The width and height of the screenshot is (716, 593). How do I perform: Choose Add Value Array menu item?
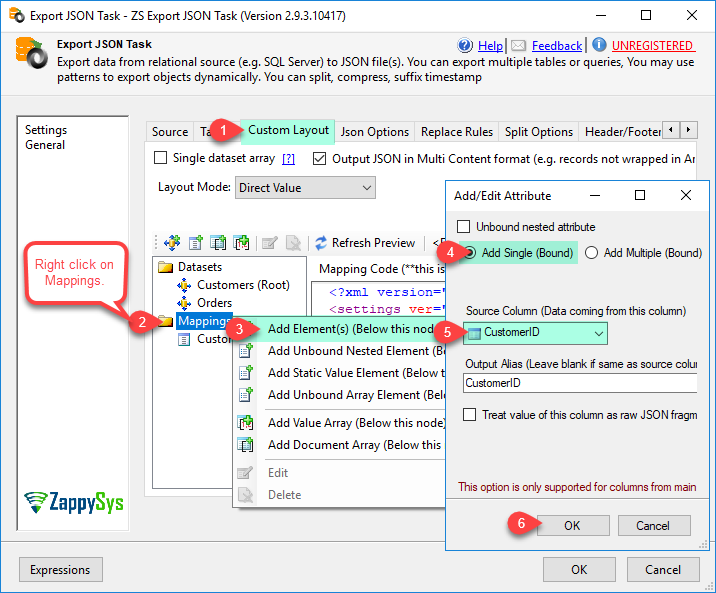click(x=340, y=423)
